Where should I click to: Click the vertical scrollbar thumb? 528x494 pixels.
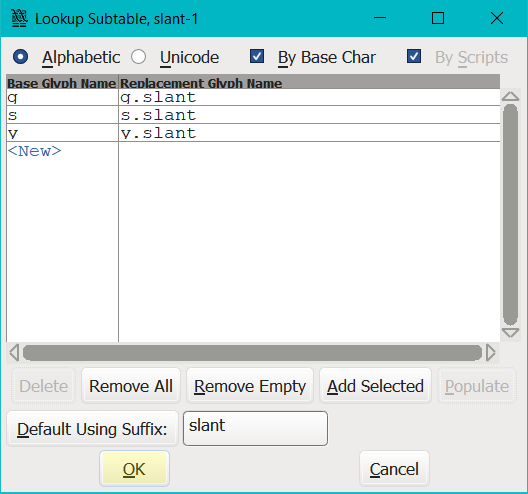(510, 215)
